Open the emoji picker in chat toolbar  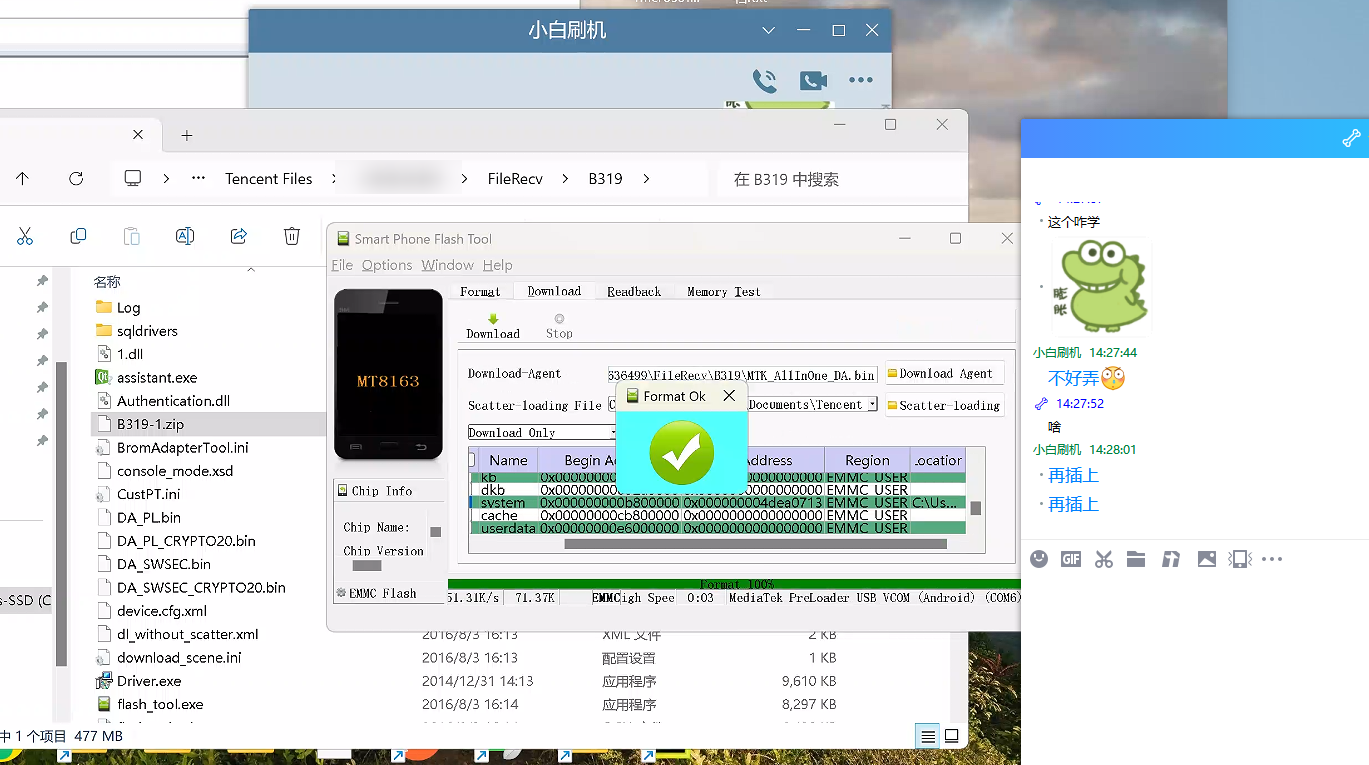click(1039, 559)
